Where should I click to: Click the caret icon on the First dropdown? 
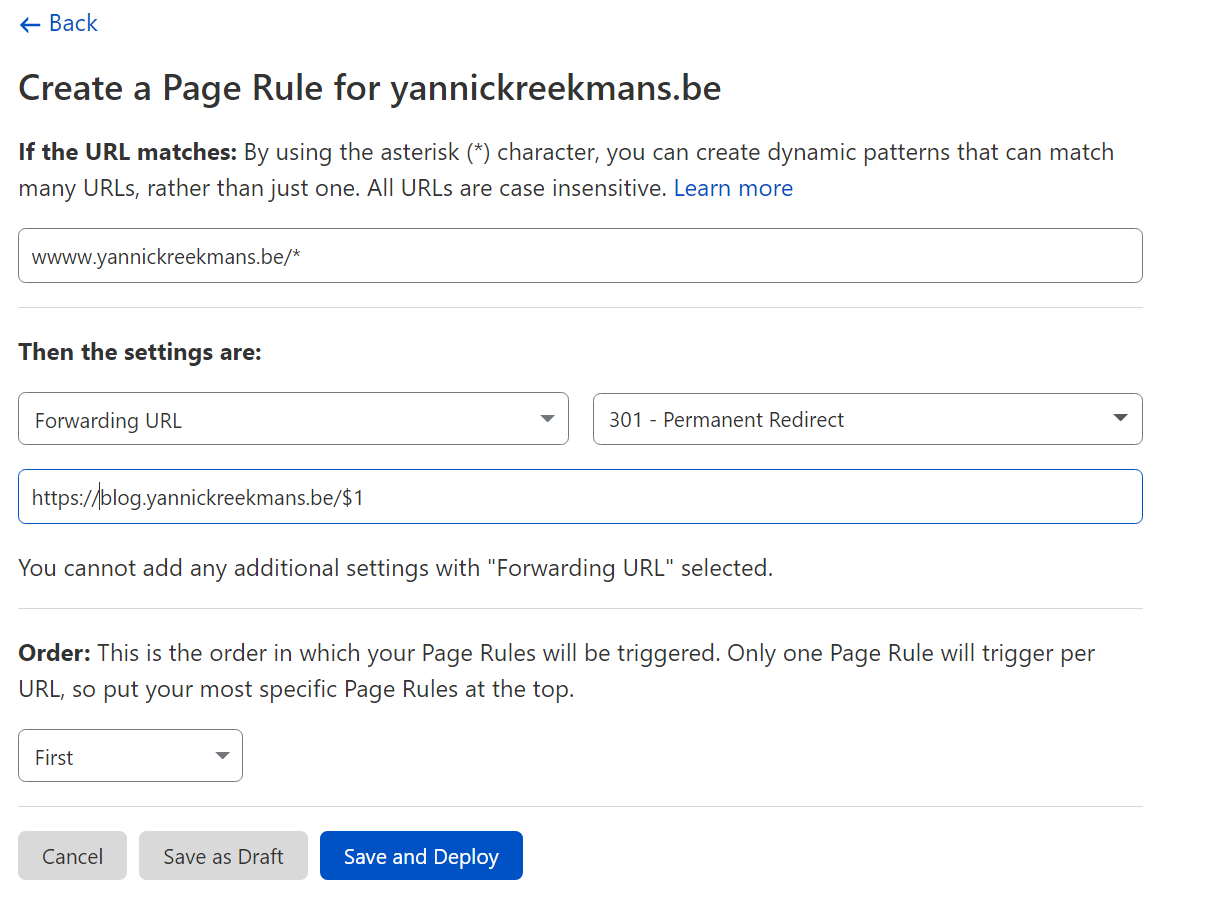(222, 756)
